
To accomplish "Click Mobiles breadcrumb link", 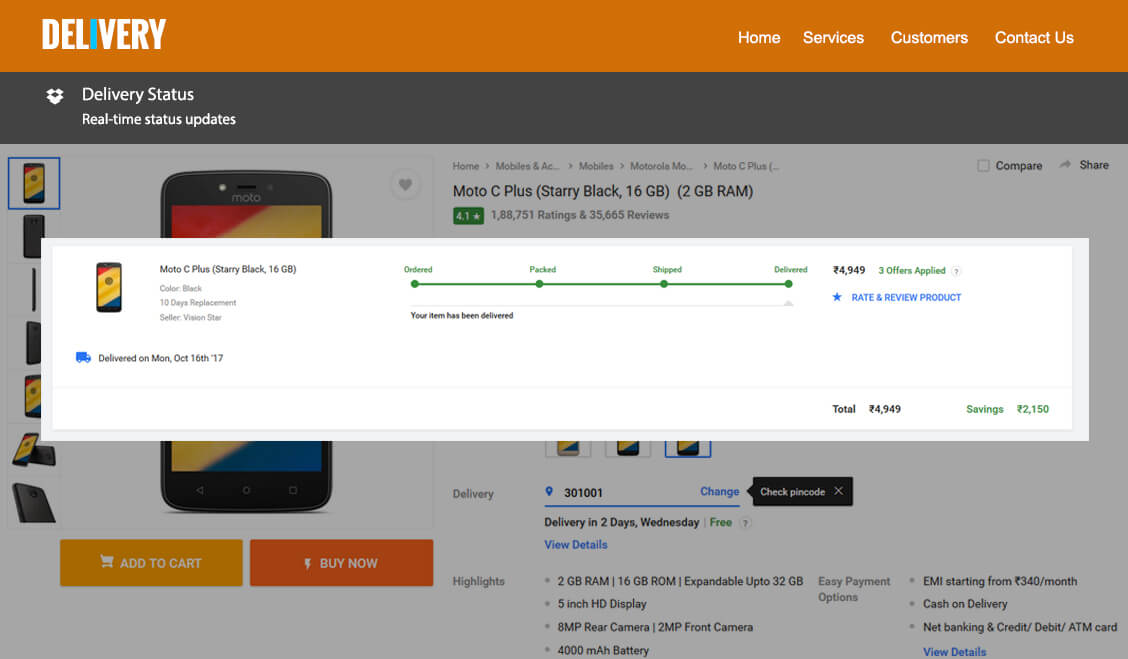I will point(596,166).
